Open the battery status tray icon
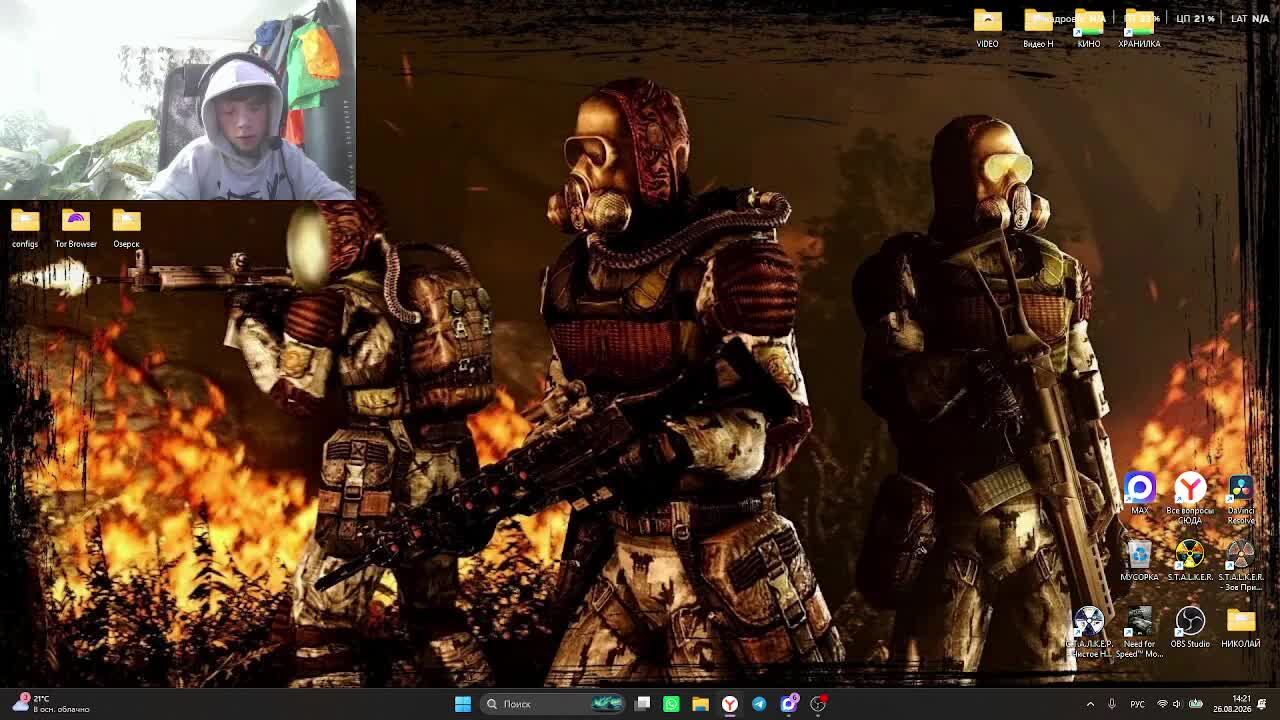Viewport: 1280px width, 720px height. click(1195, 704)
